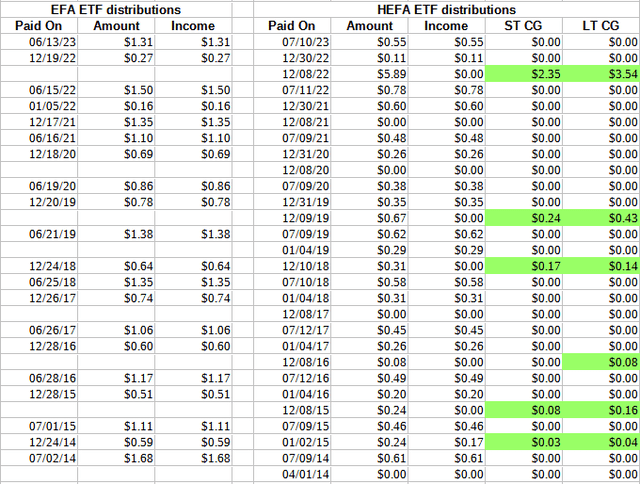Select the HEFA date cell 07/09/19
This screenshot has width=640, height=484.
pos(292,234)
